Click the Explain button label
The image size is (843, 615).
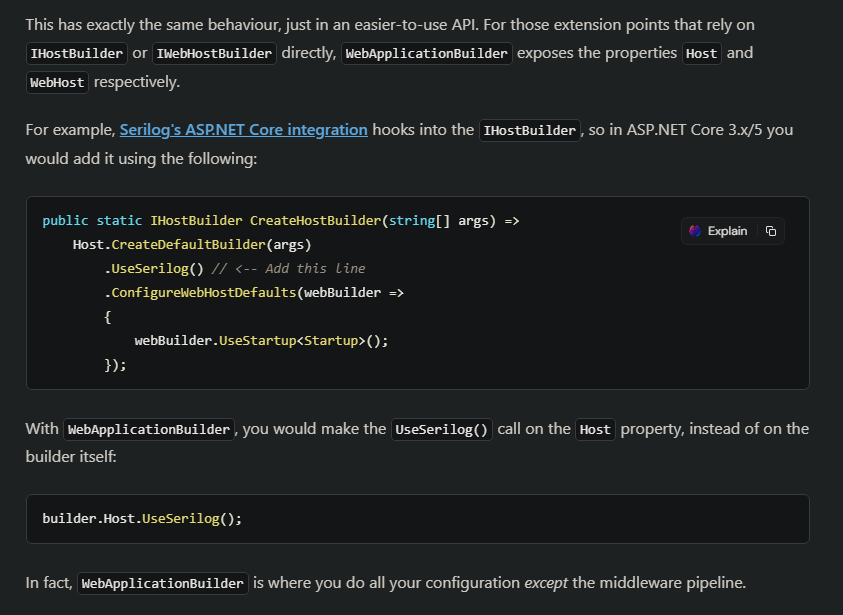point(727,231)
